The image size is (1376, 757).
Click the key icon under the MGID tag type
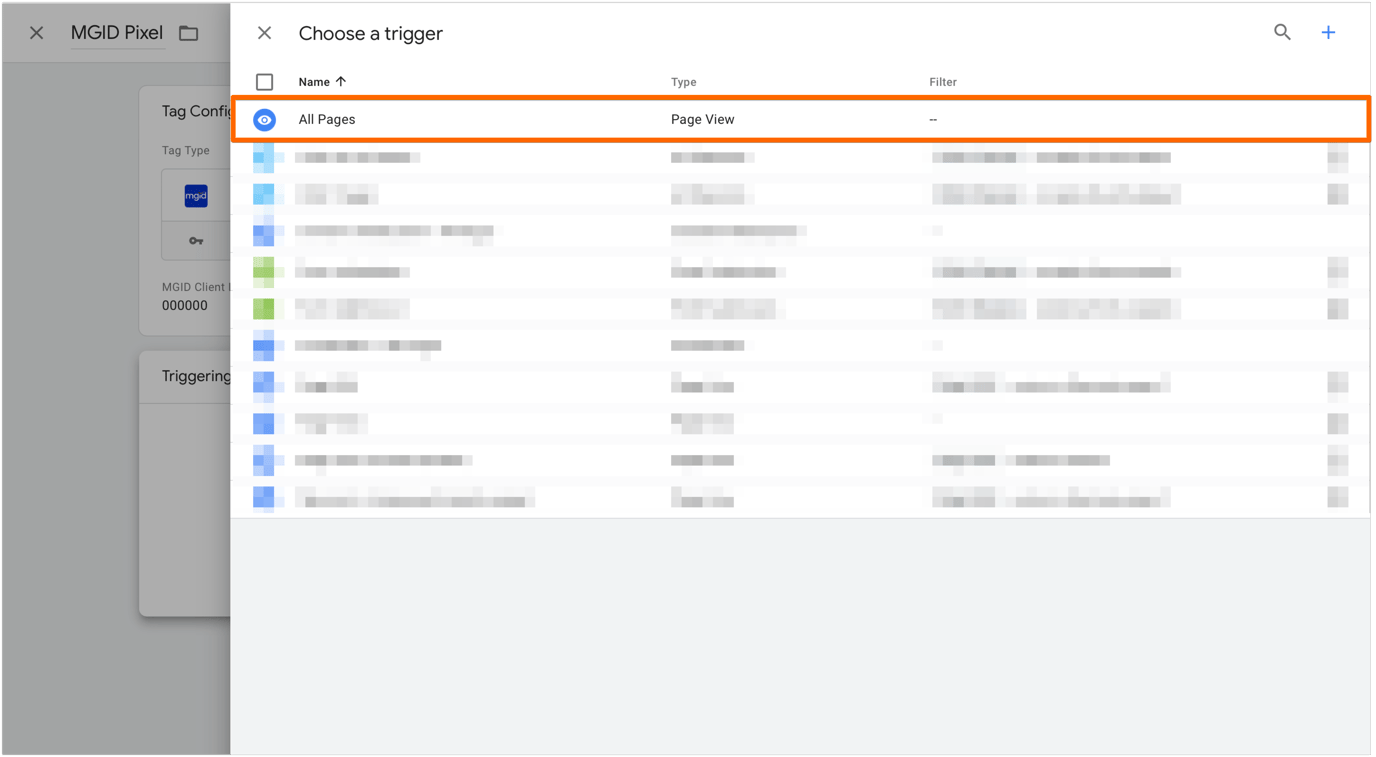196,240
